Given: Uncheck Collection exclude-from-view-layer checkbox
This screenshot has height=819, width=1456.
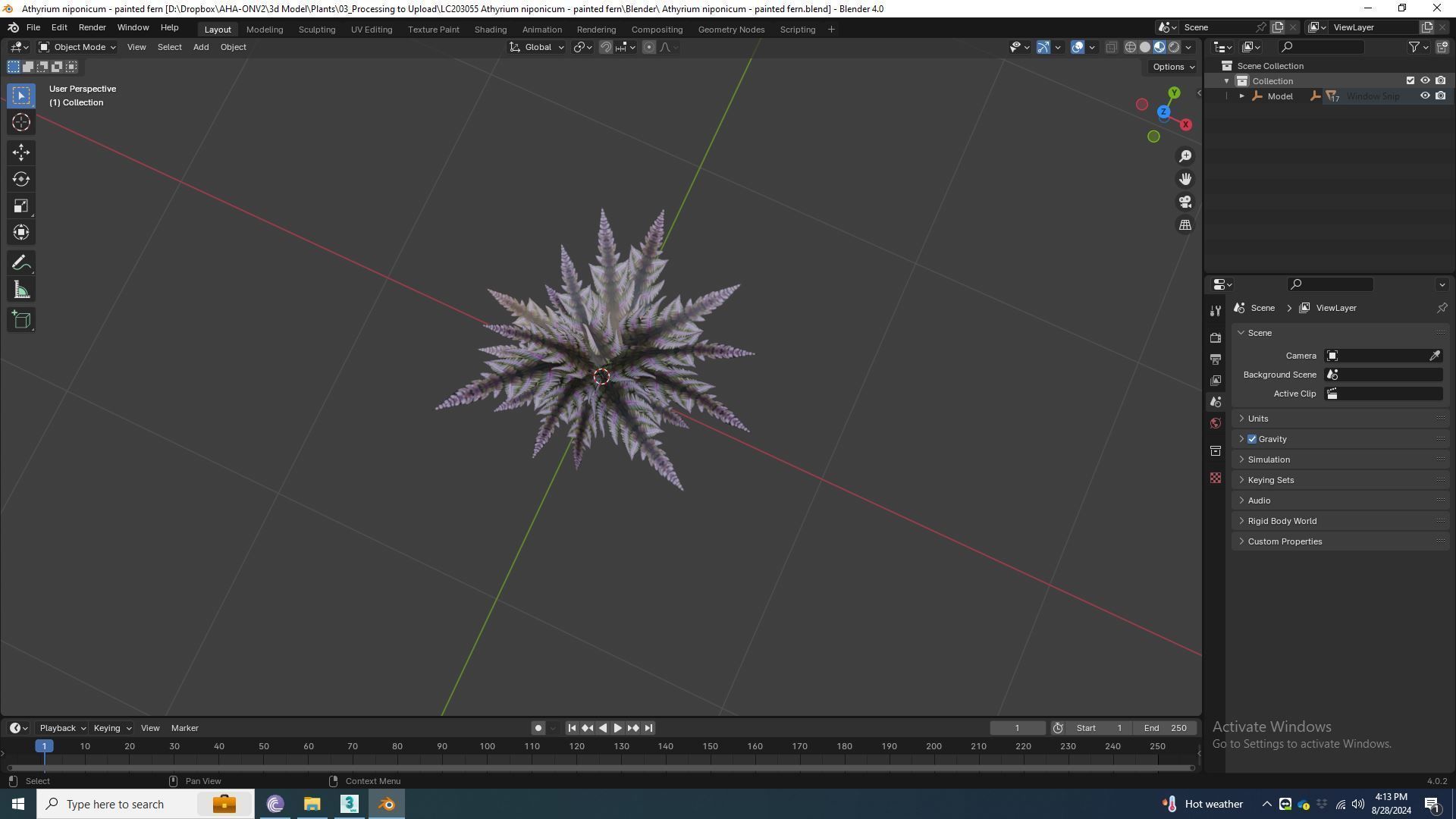Looking at the screenshot, I should tap(1410, 80).
